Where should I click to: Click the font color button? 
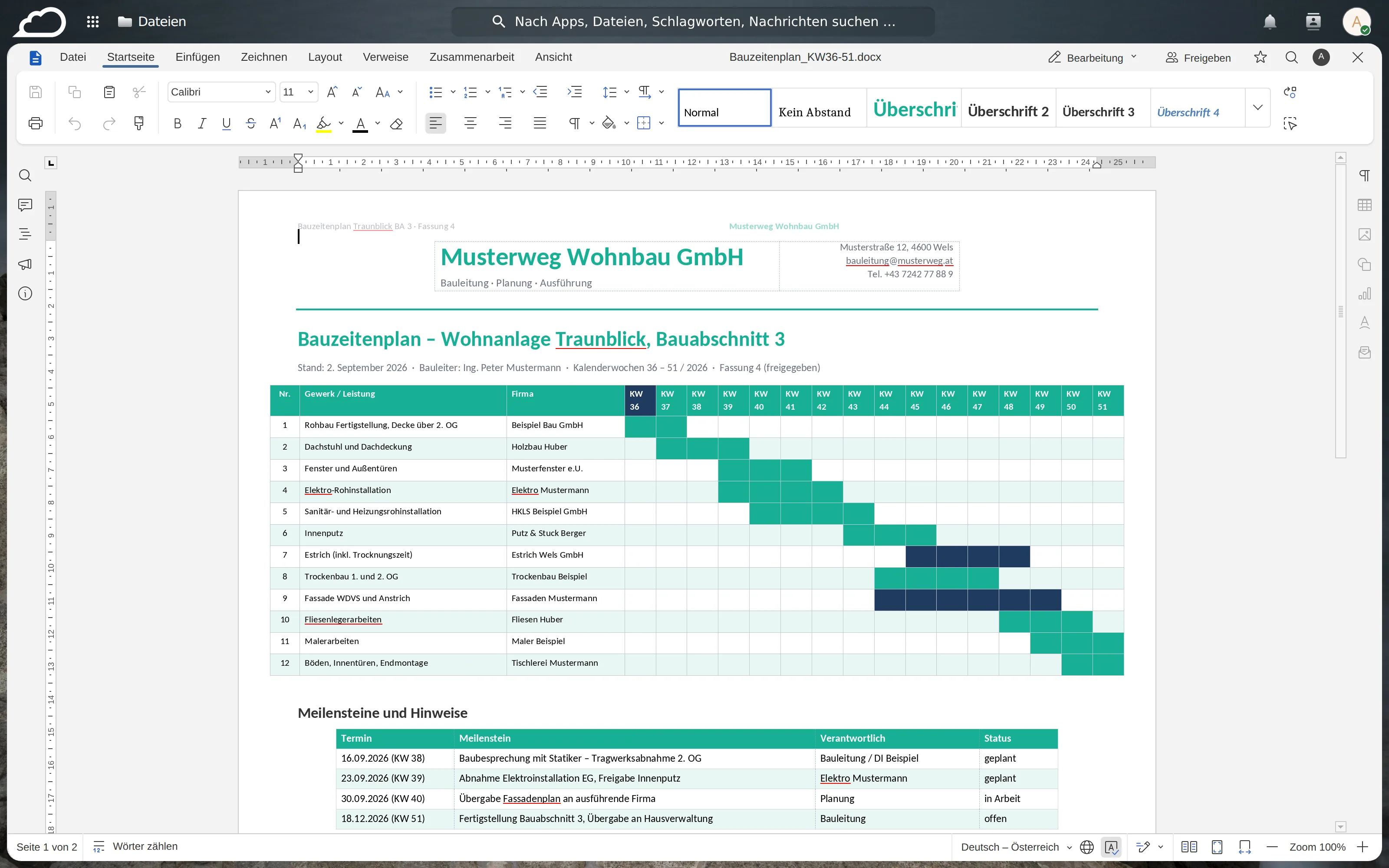tap(360, 123)
